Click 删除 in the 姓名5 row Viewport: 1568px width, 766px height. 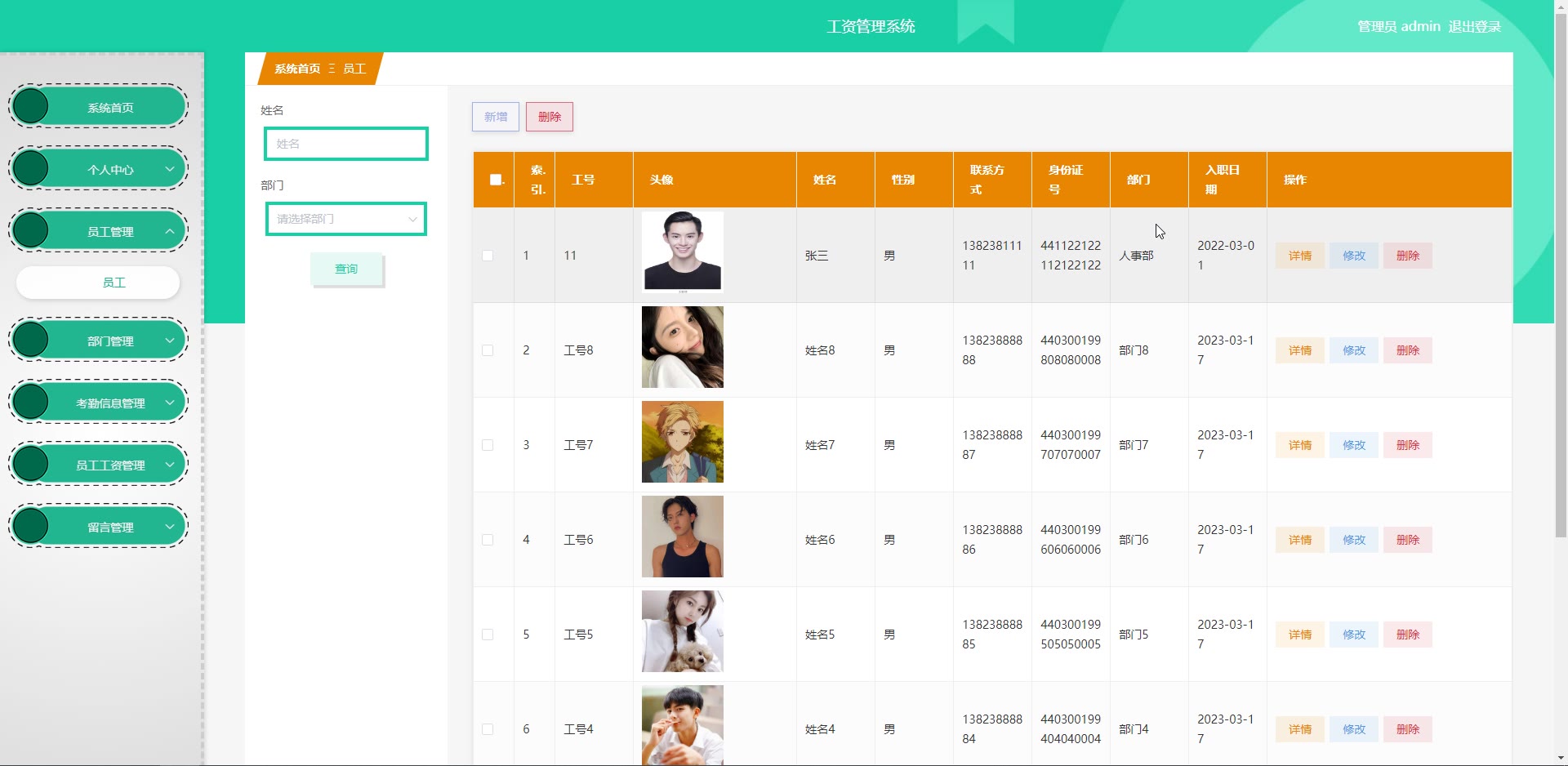(1408, 635)
